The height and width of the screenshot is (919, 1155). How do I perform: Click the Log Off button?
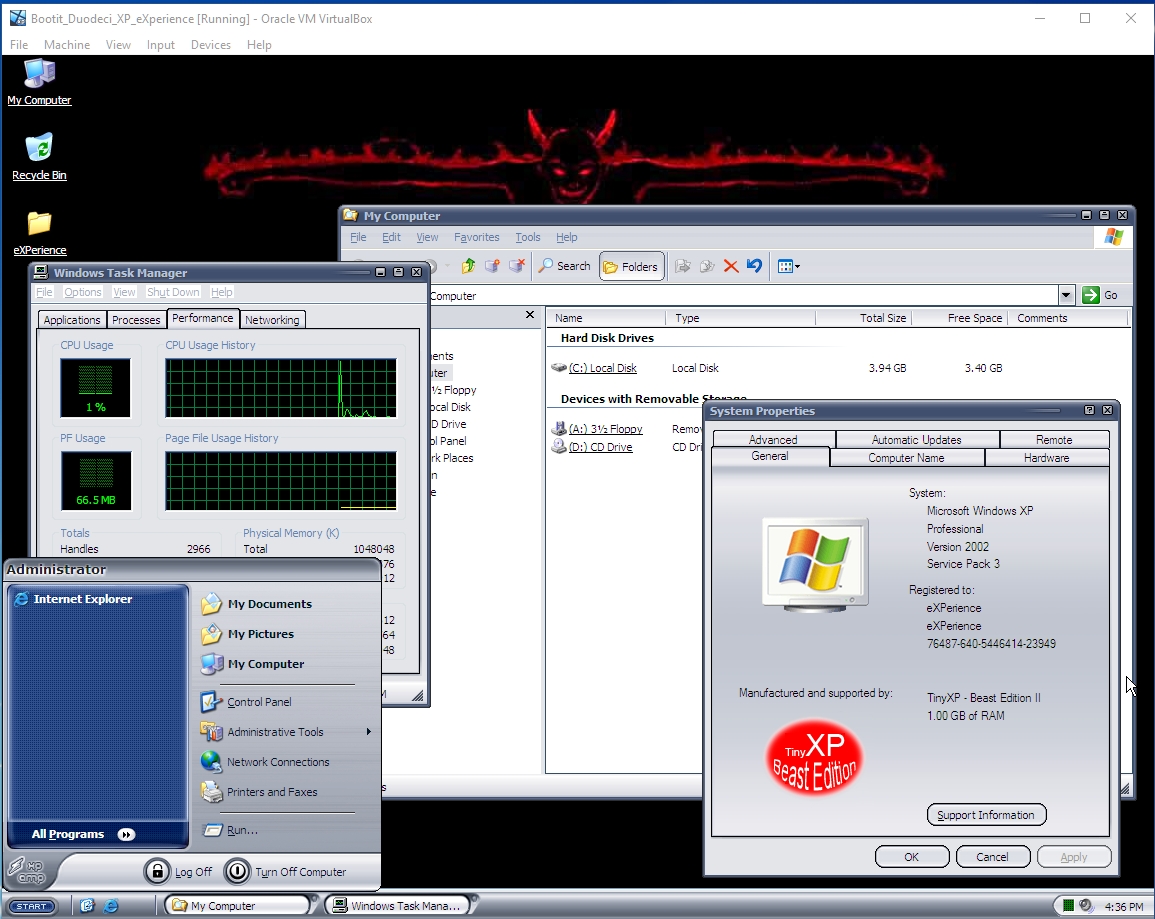178,872
